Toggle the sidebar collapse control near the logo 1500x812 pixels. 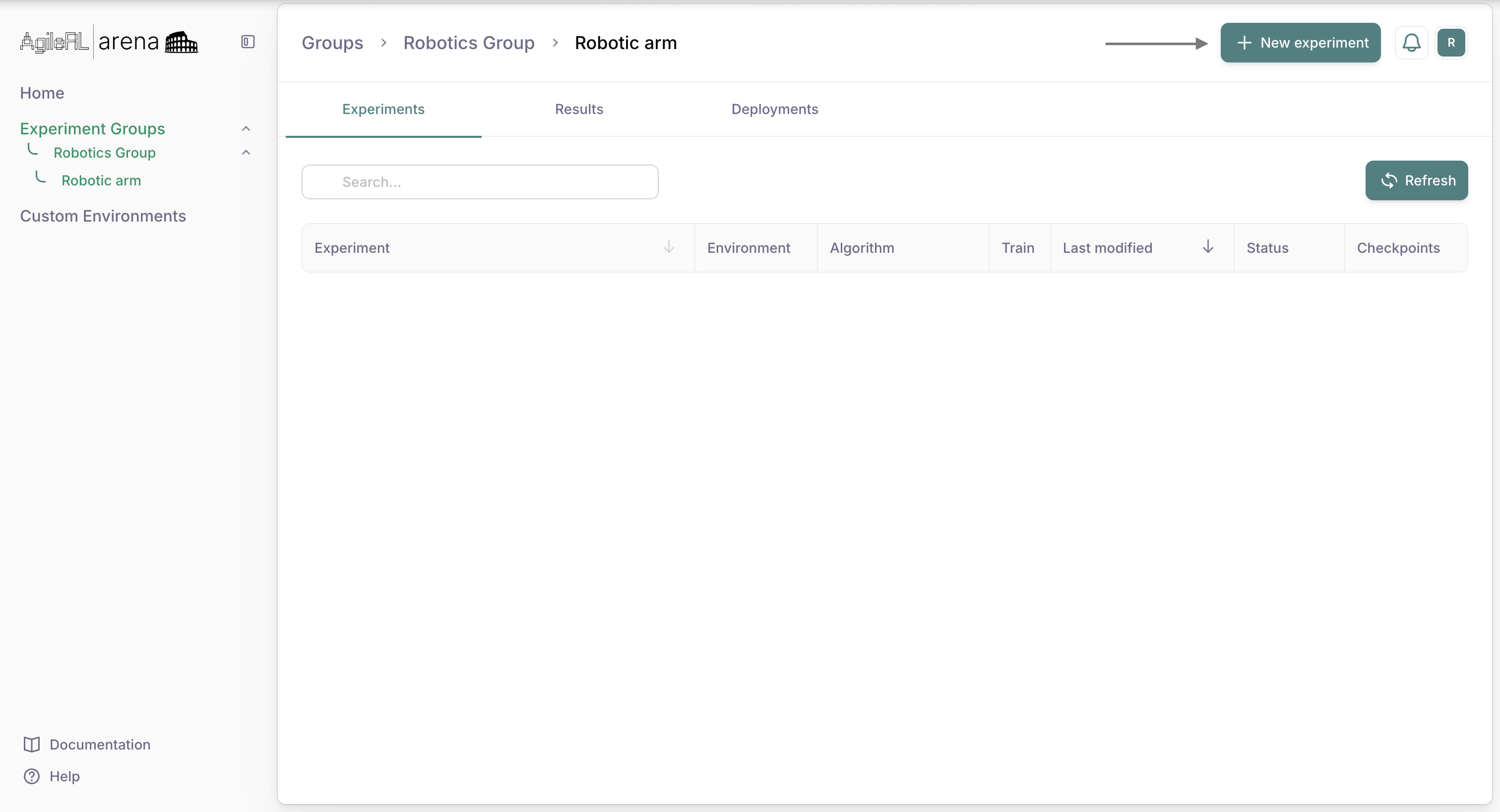pos(247,41)
